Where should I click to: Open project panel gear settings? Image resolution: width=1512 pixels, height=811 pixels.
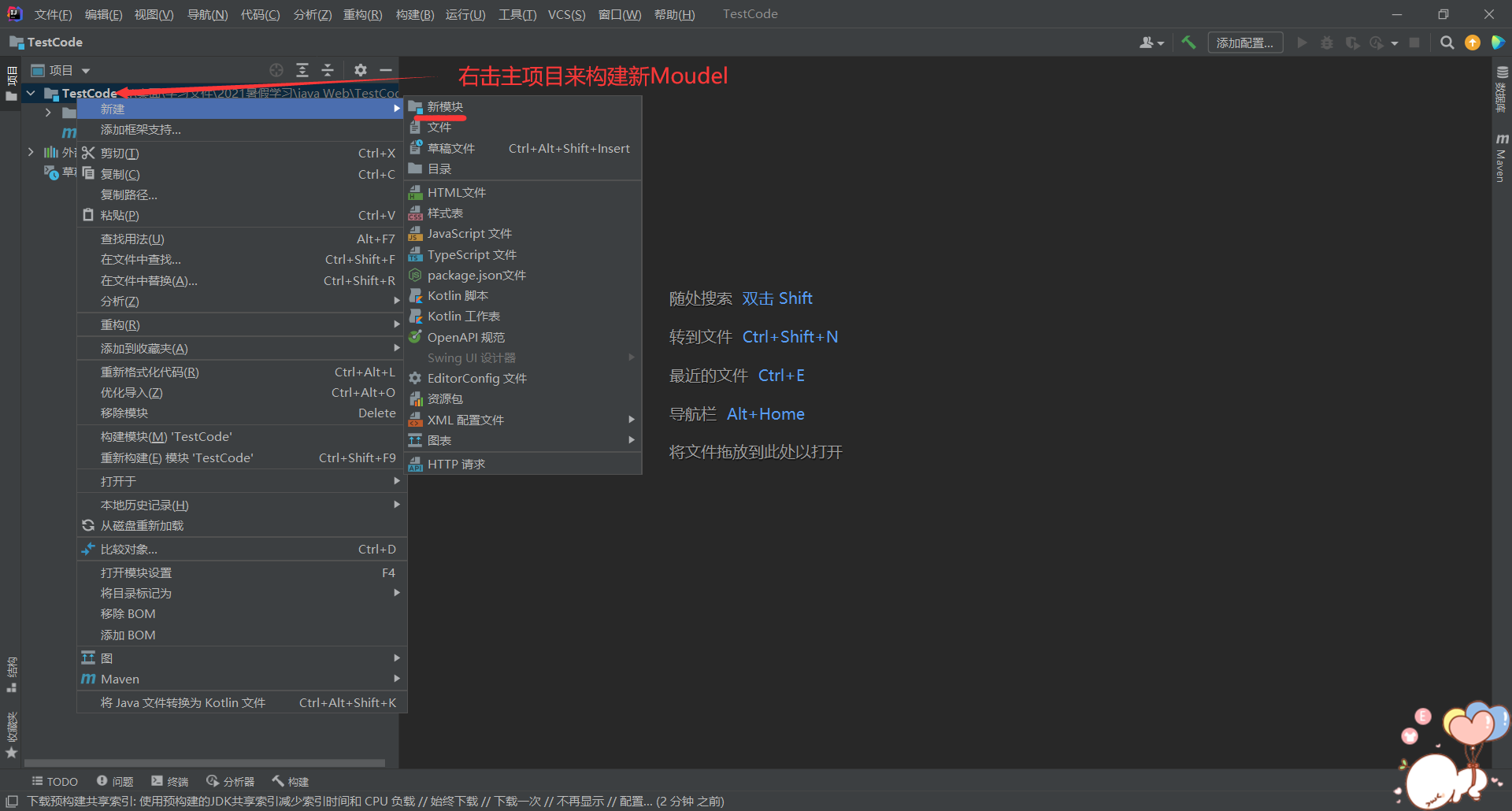click(361, 70)
